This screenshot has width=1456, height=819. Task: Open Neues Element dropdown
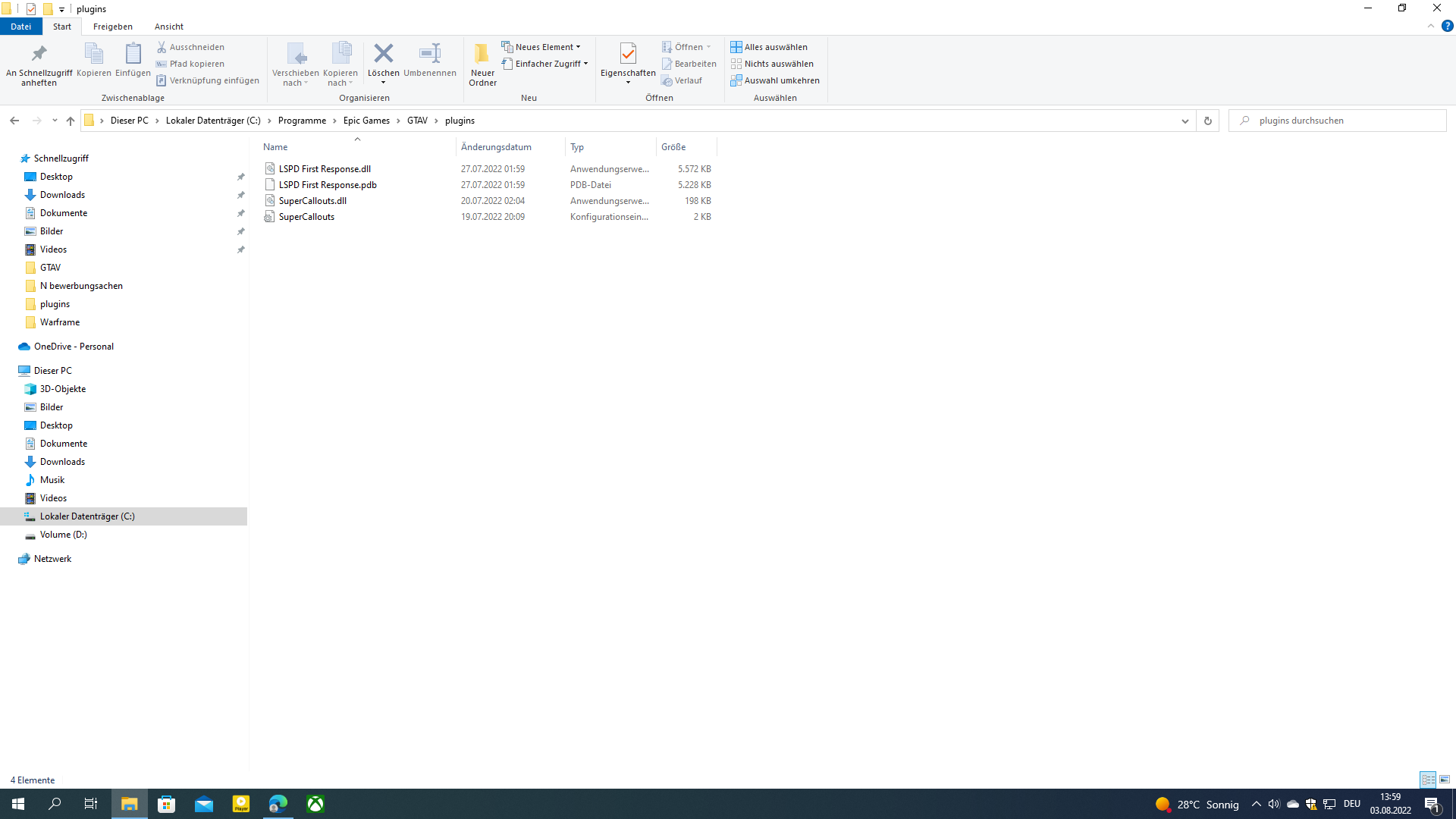point(541,47)
